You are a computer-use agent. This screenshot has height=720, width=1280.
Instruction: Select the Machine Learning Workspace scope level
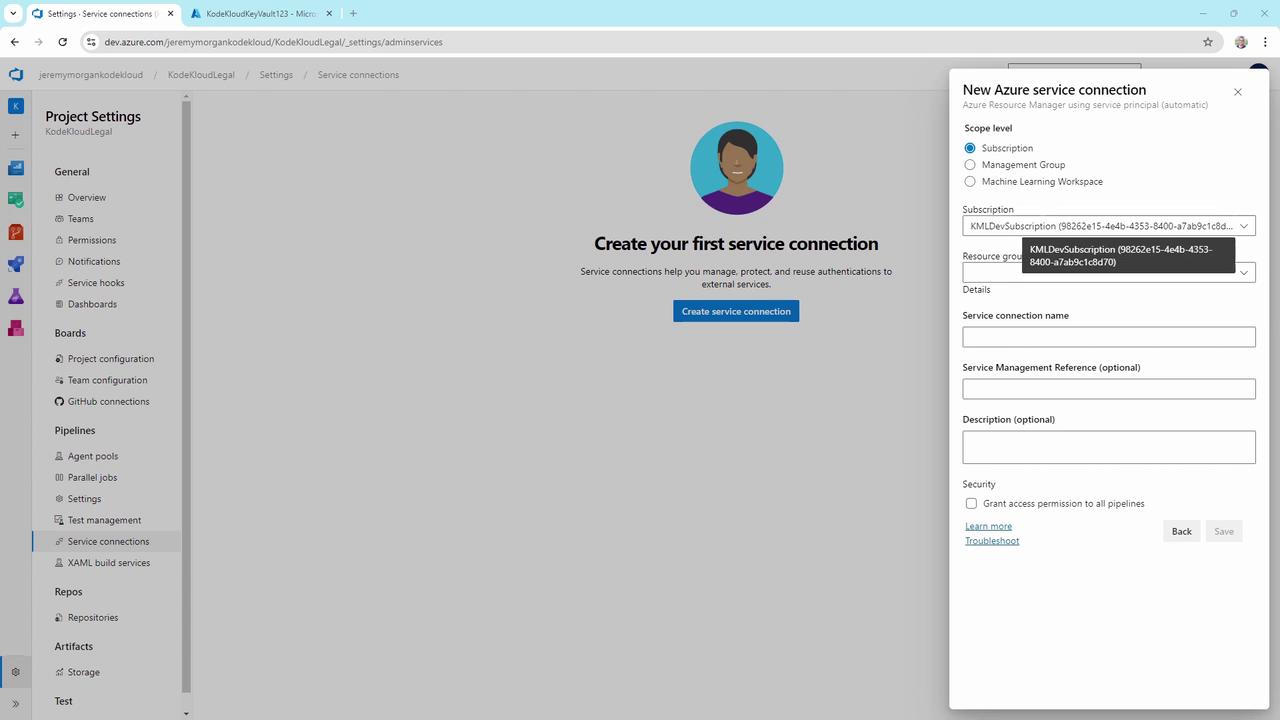point(970,182)
